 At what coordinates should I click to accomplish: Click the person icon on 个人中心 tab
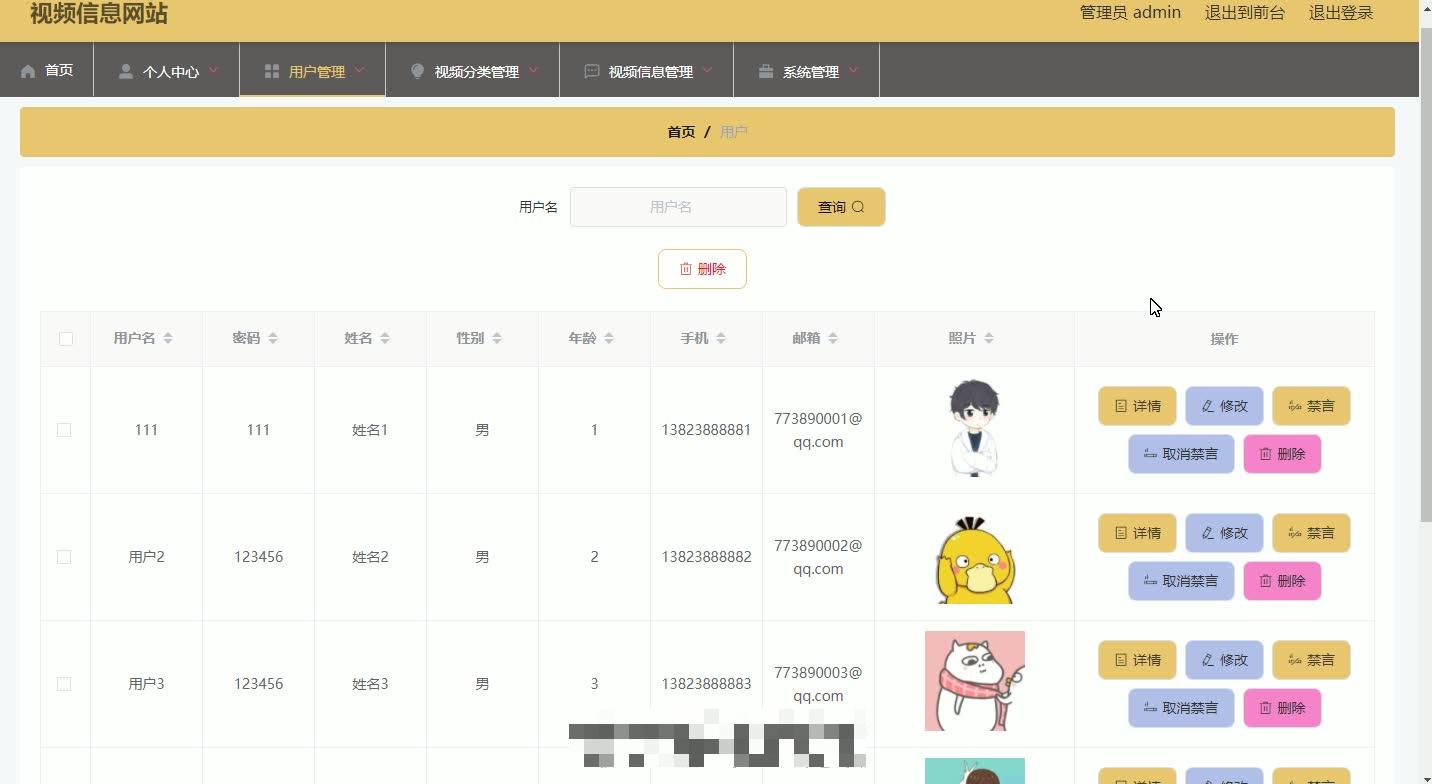tap(125, 70)
